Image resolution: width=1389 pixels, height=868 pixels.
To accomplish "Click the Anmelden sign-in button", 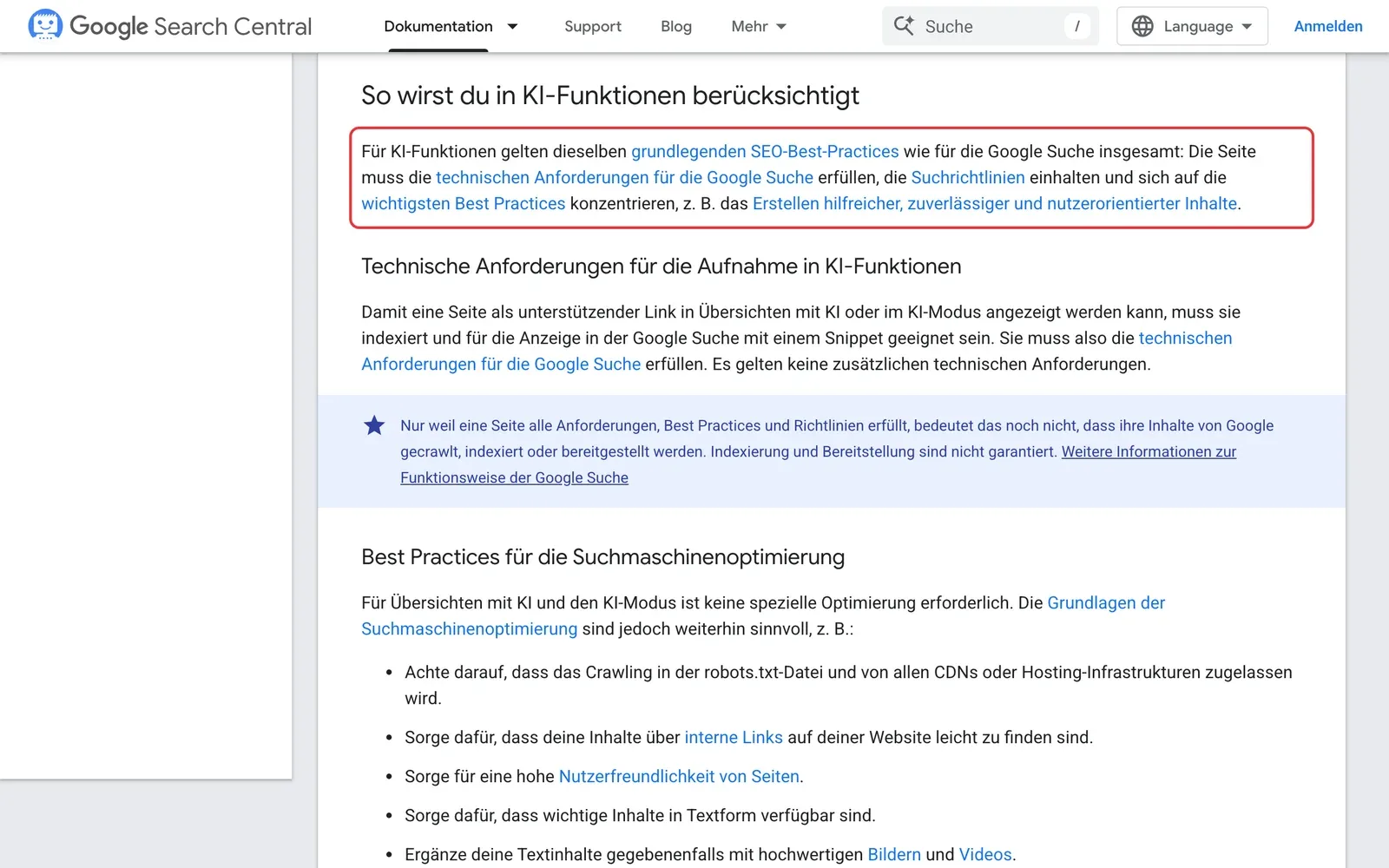I will click(1328, 26).
